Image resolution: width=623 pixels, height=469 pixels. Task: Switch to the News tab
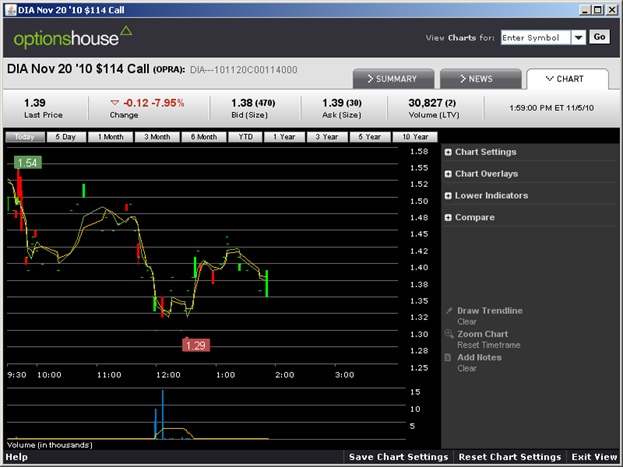[x=480, y=79]
